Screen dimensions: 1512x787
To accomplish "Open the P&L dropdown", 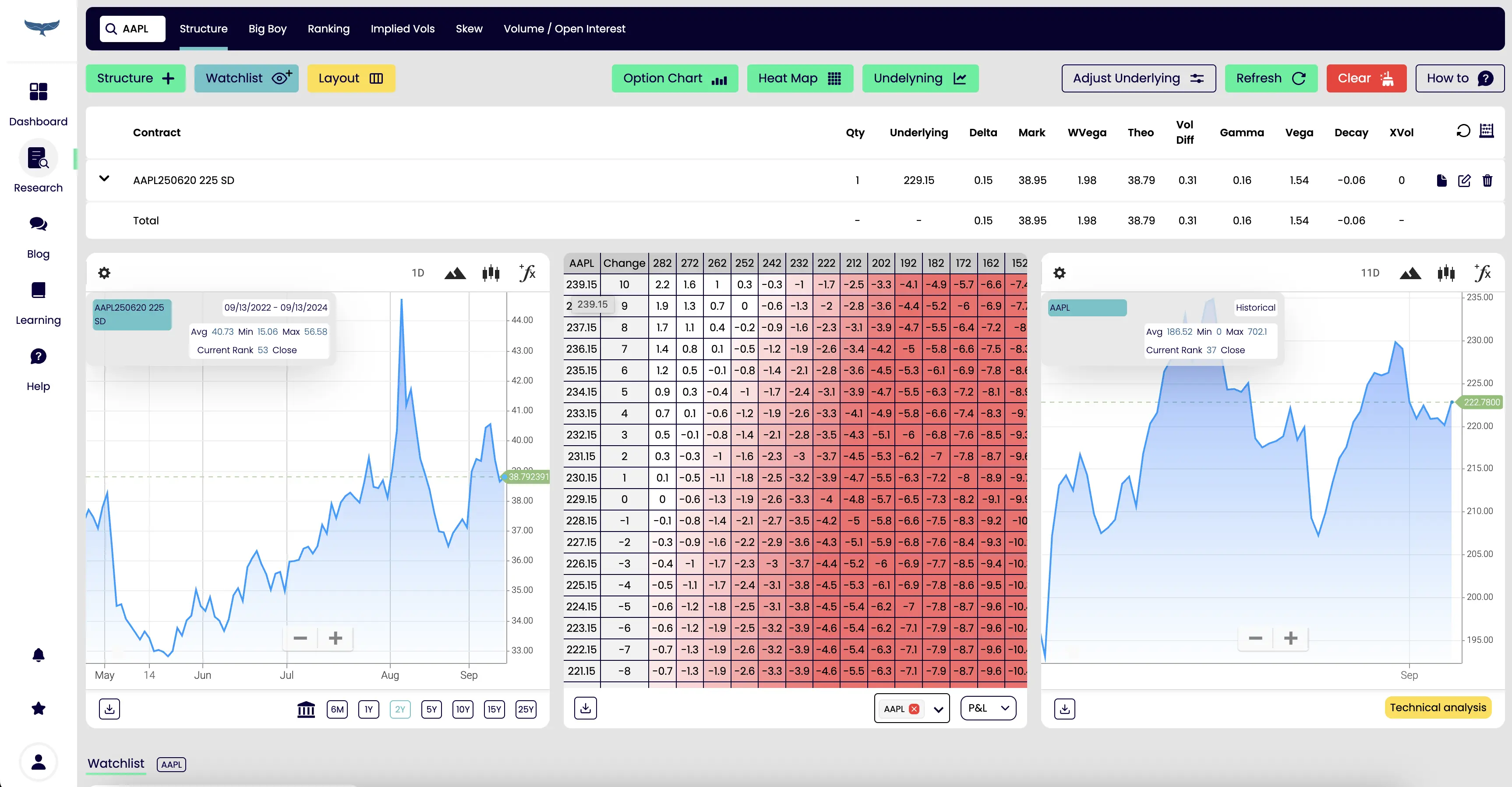I will tap(988, 708).
